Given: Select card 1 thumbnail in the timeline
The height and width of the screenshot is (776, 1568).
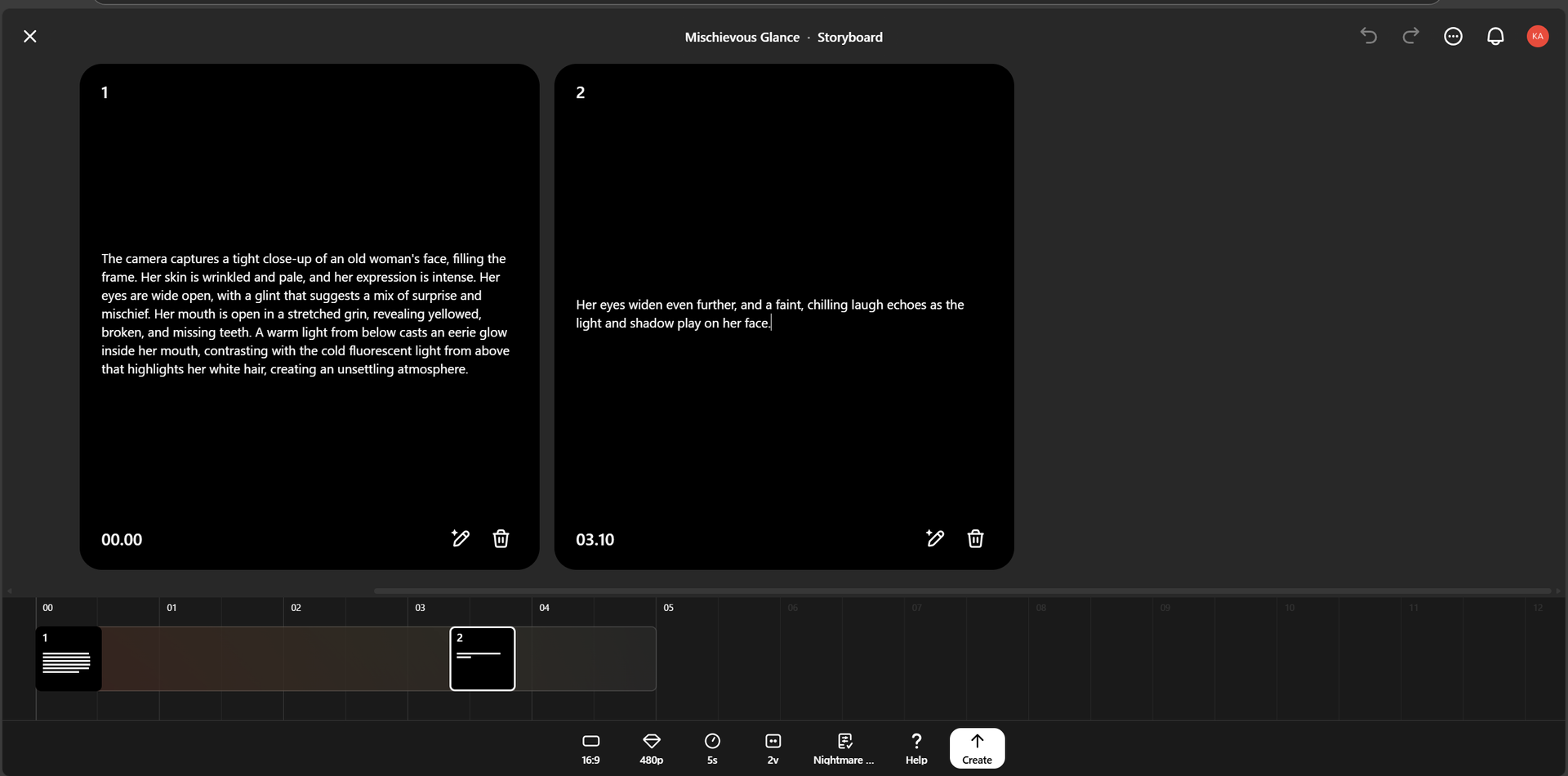Looking at the screenshot, I should click(69, 658).
